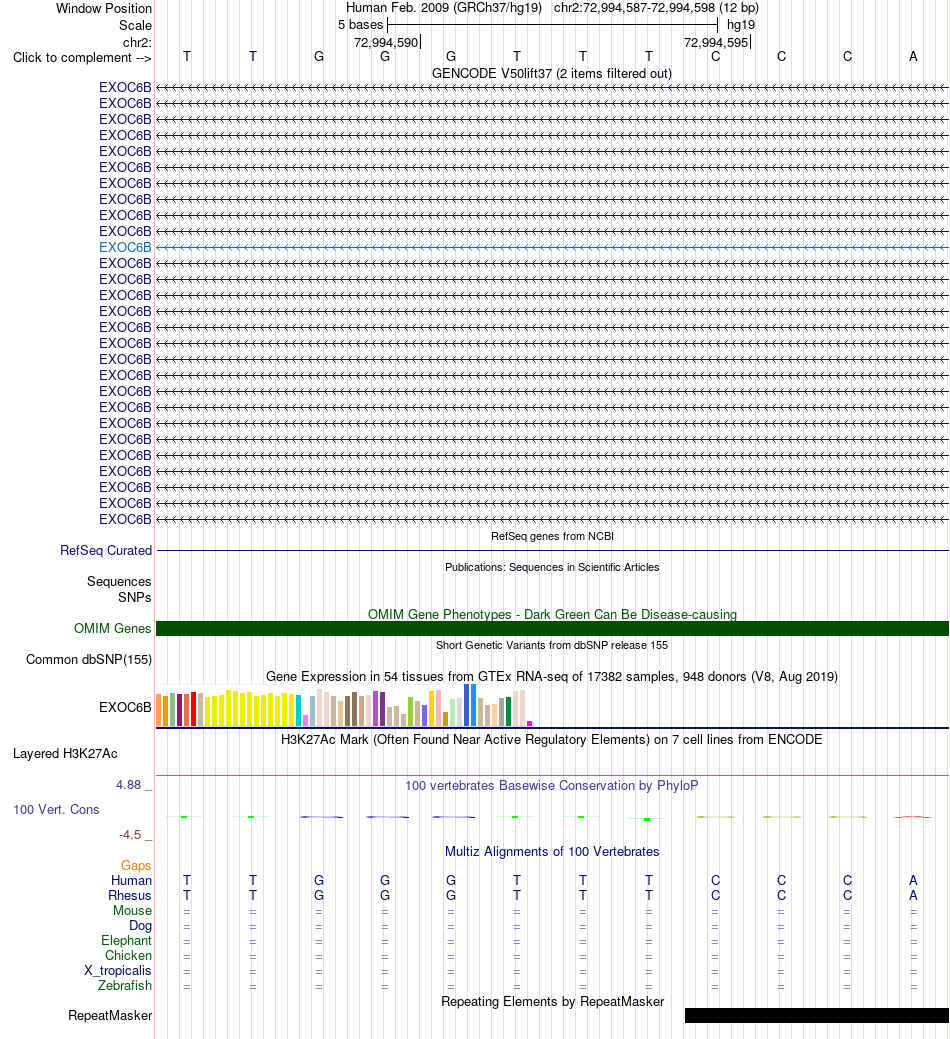Select the Mouse alignment row label
The width and height of the screenshot is (950, 1039).
tap(132, 910)
